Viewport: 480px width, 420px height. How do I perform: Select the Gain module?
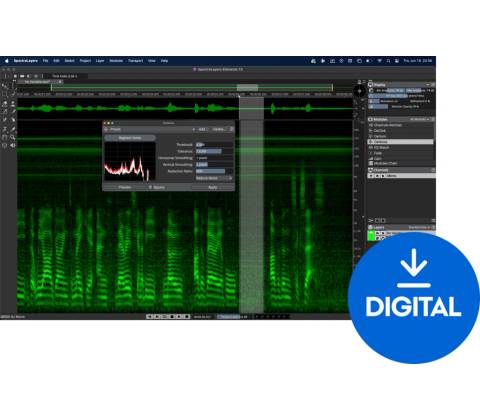click(x=378, y=159)
